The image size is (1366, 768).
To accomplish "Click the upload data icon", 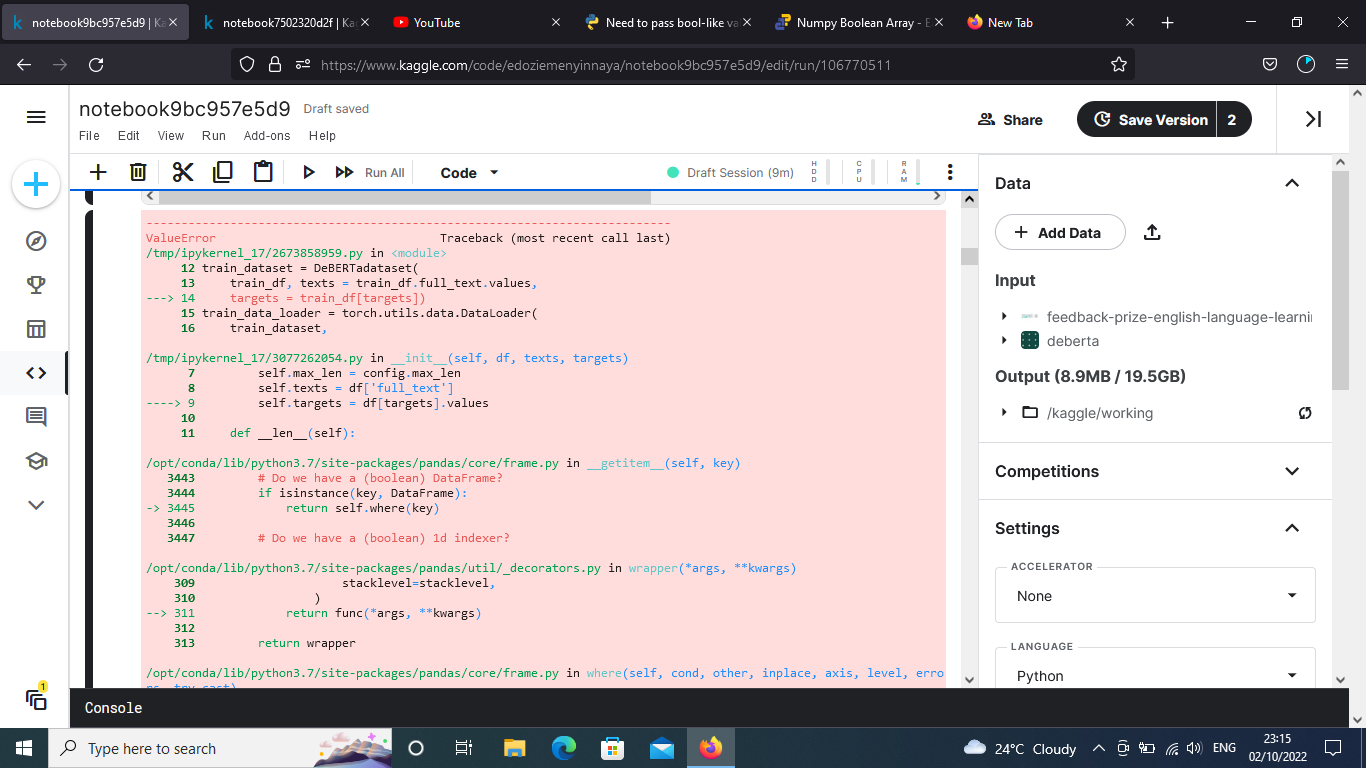I will coord(1152,232).
